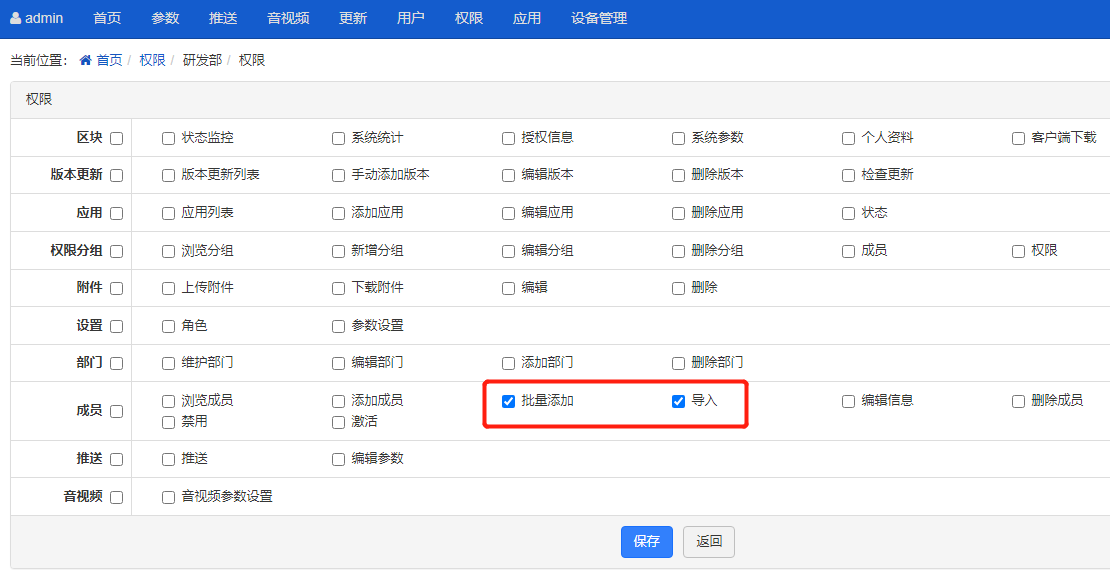Check the 编辑参数 checkbox
The image size is (1110, 570).
(x=338, y=459)
